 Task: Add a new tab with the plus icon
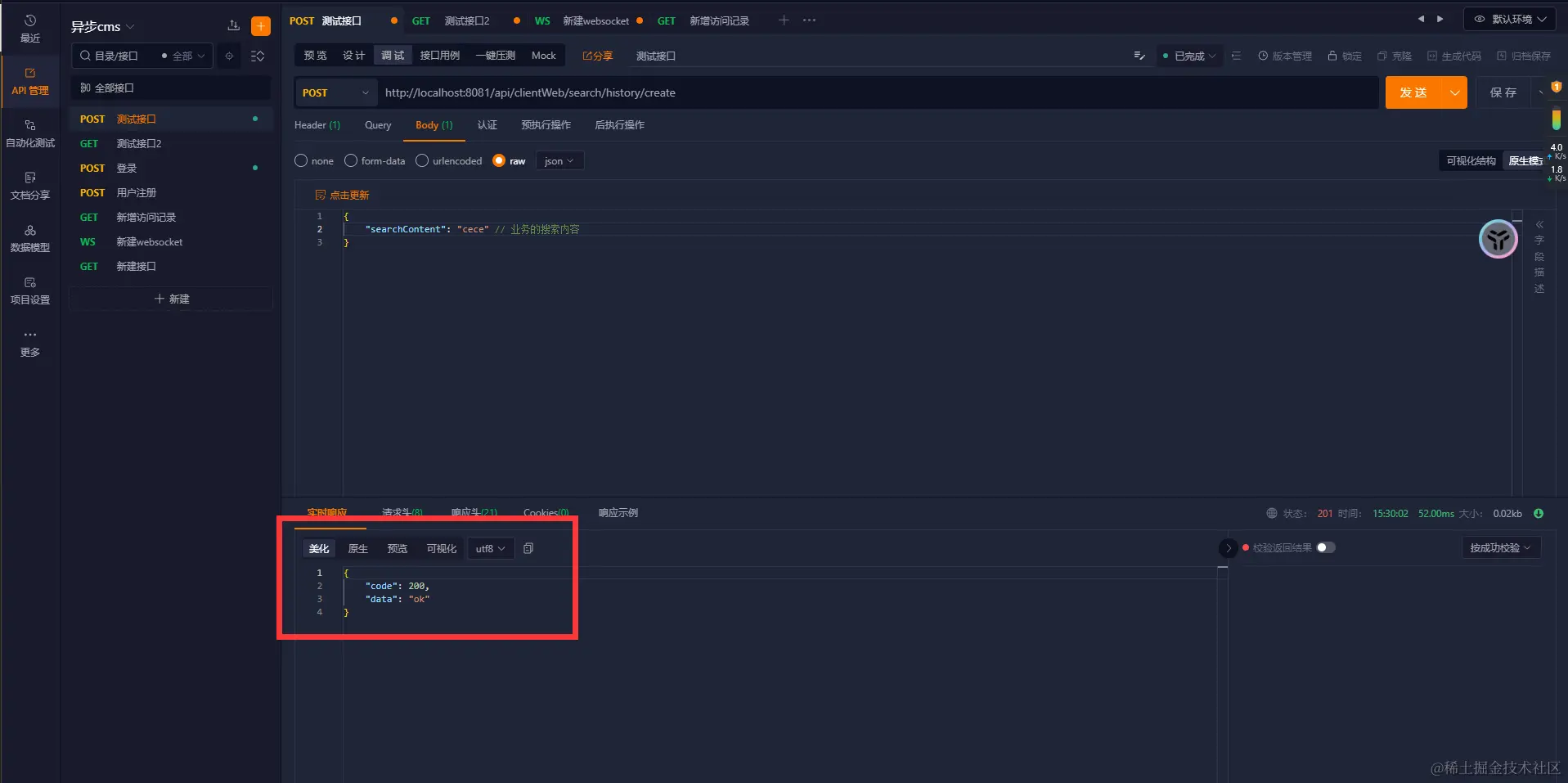pyautogui.click(x=784, y=20)
